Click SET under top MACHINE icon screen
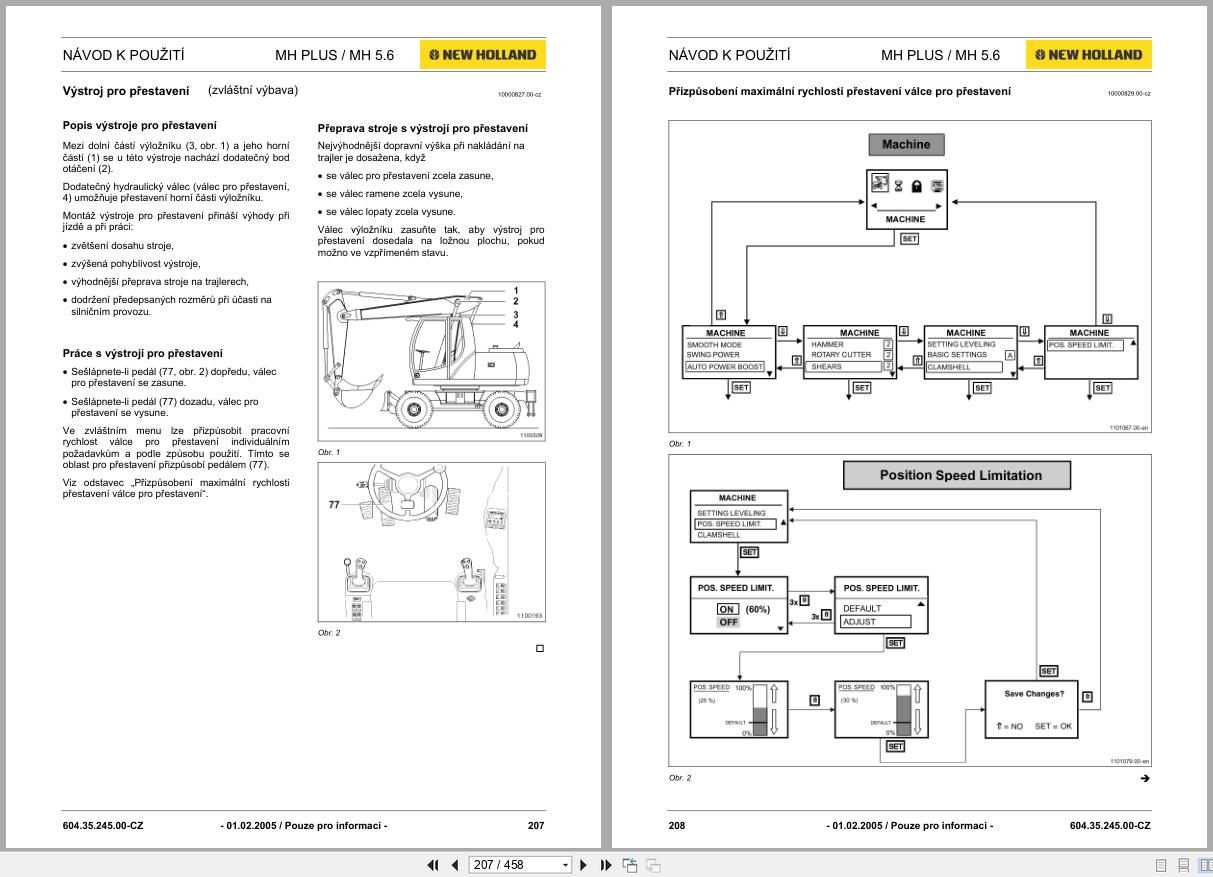1213x877 pixels. tap(909, 239)
